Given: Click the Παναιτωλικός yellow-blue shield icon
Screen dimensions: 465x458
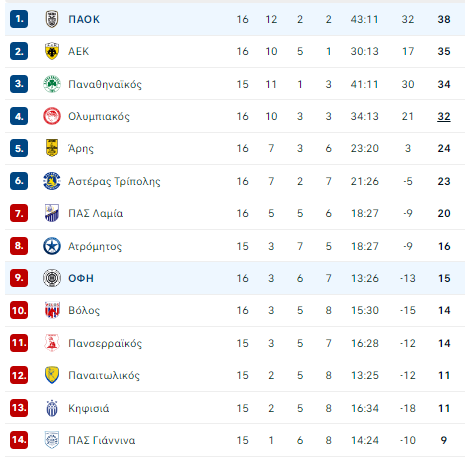Looking at the screenshot, I should tap(52, 375).
